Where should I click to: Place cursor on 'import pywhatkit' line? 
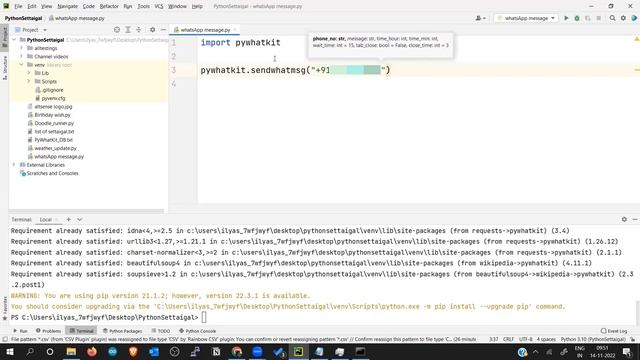pos(240,42)
